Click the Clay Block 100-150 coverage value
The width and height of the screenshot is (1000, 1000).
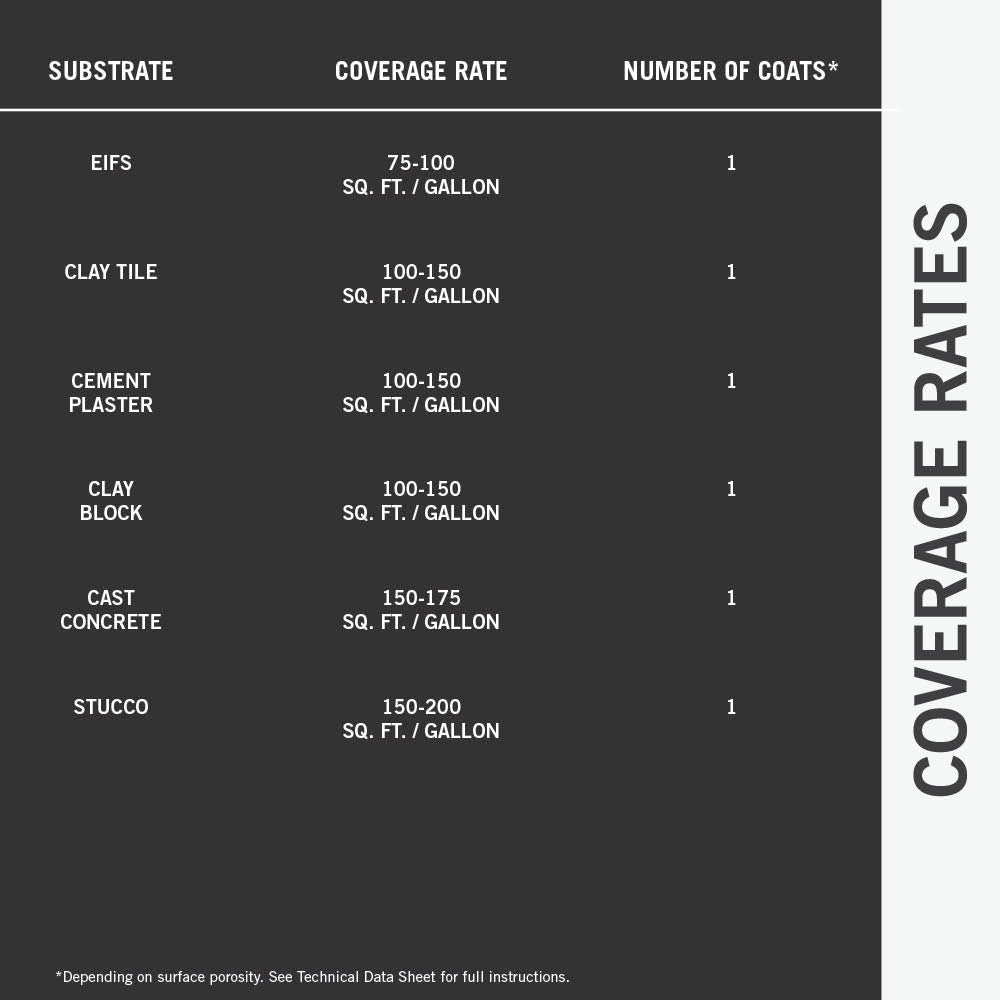point(421,501)
